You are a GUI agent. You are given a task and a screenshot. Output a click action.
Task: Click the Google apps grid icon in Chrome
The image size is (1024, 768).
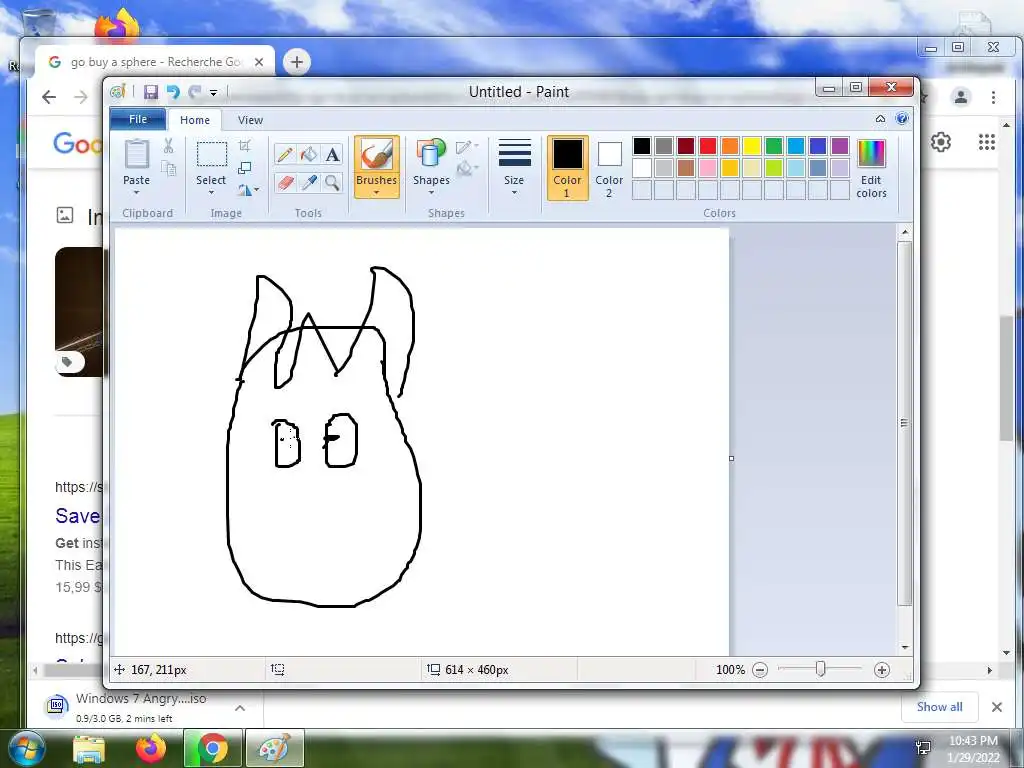pos(986,142)
